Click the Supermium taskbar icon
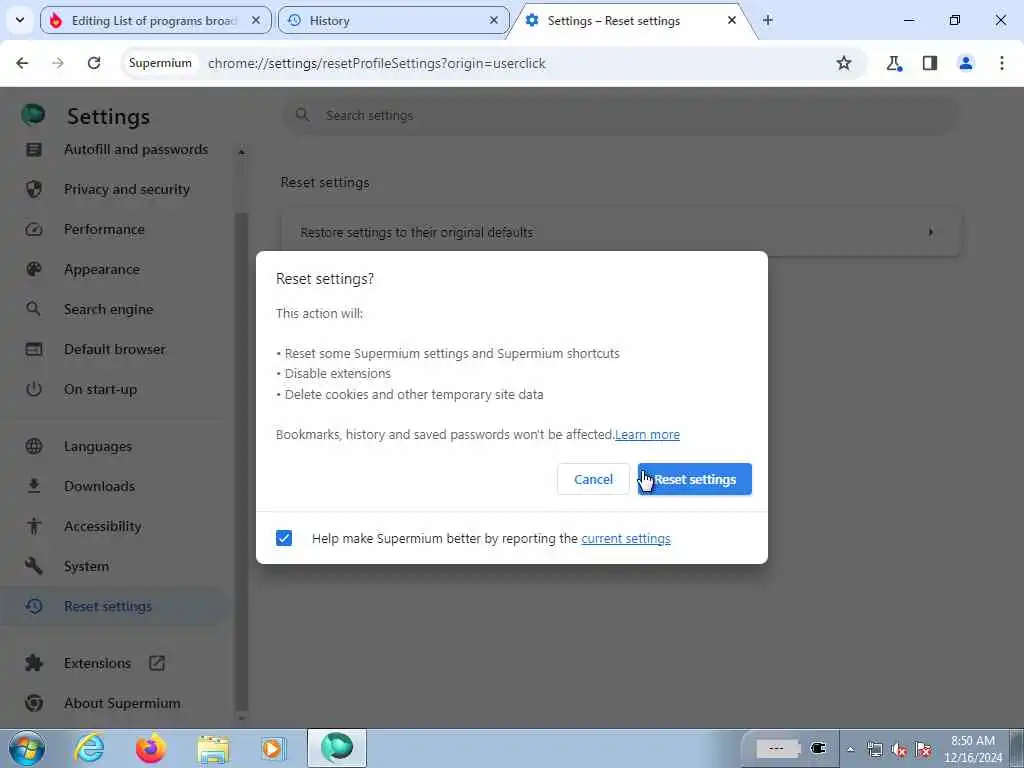1024x768 pixels. pos(337,748)
